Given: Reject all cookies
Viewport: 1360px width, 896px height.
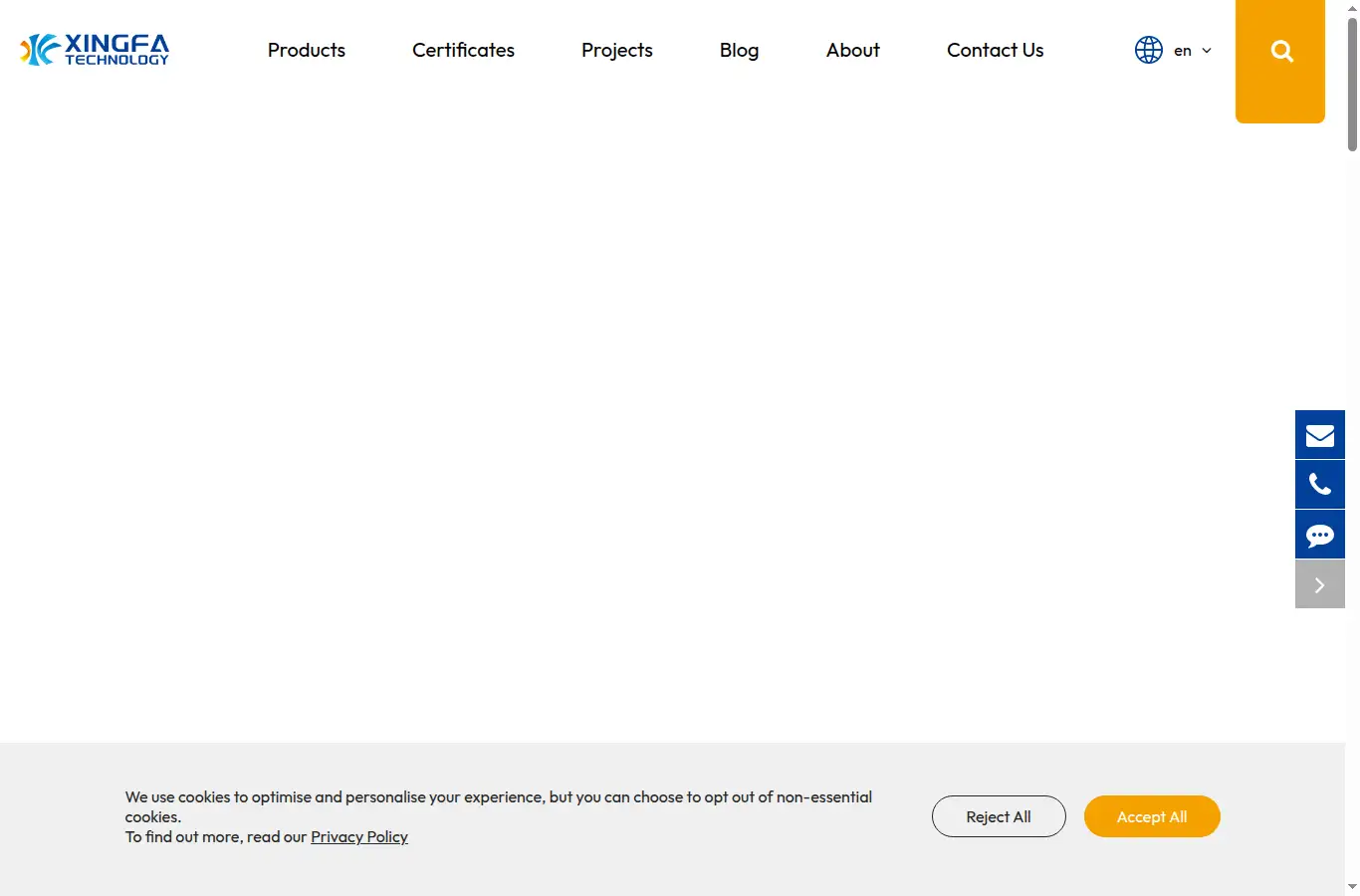Looking at the screenshot, I should pyautogui.click(x=999, y=816).
